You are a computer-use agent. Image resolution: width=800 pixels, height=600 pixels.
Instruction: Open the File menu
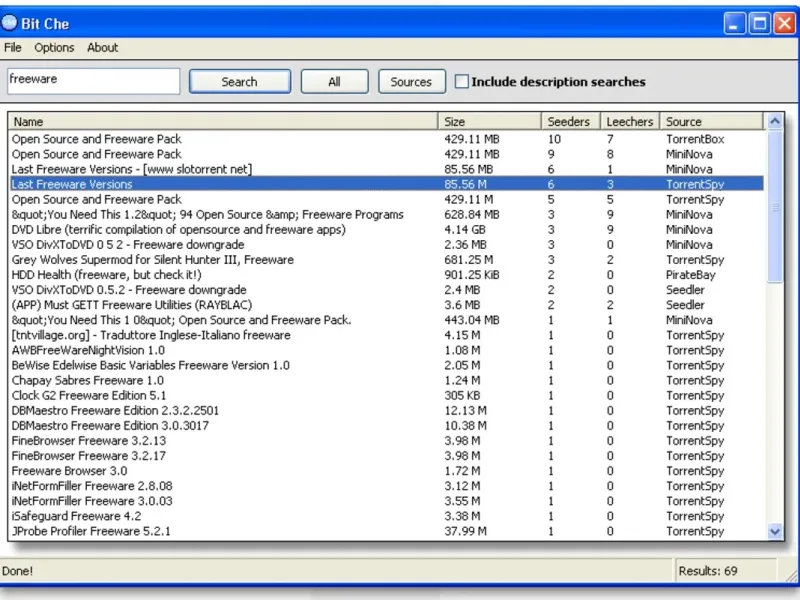tap(13, 47)
